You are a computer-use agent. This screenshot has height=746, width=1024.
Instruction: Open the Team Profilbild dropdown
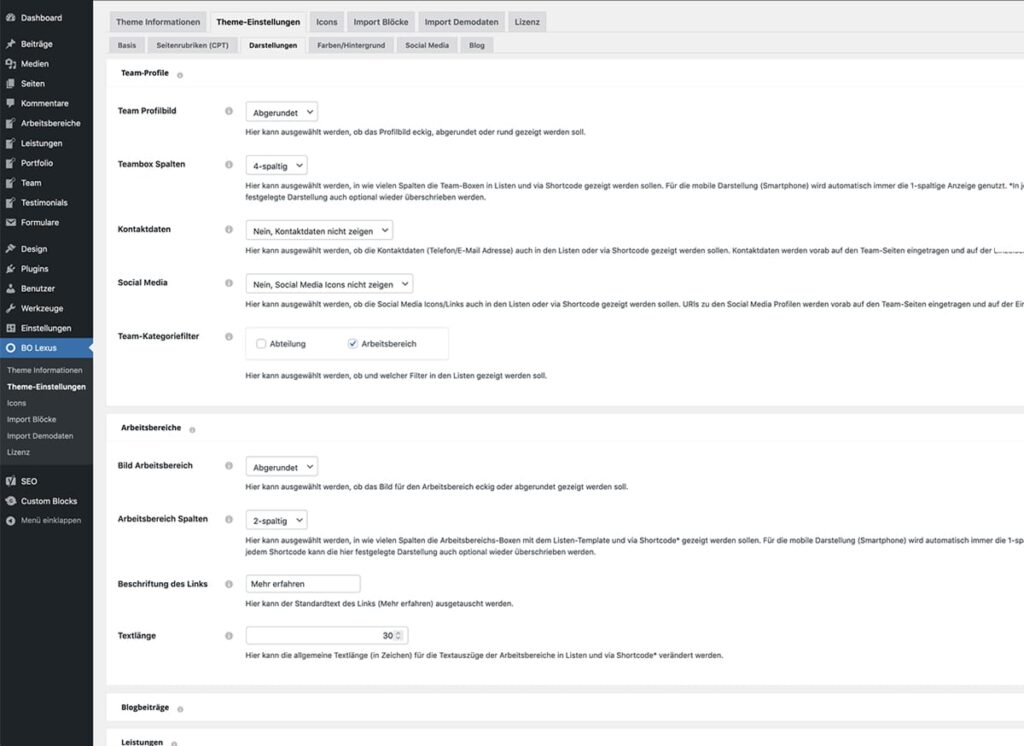[x=282, y=113]
